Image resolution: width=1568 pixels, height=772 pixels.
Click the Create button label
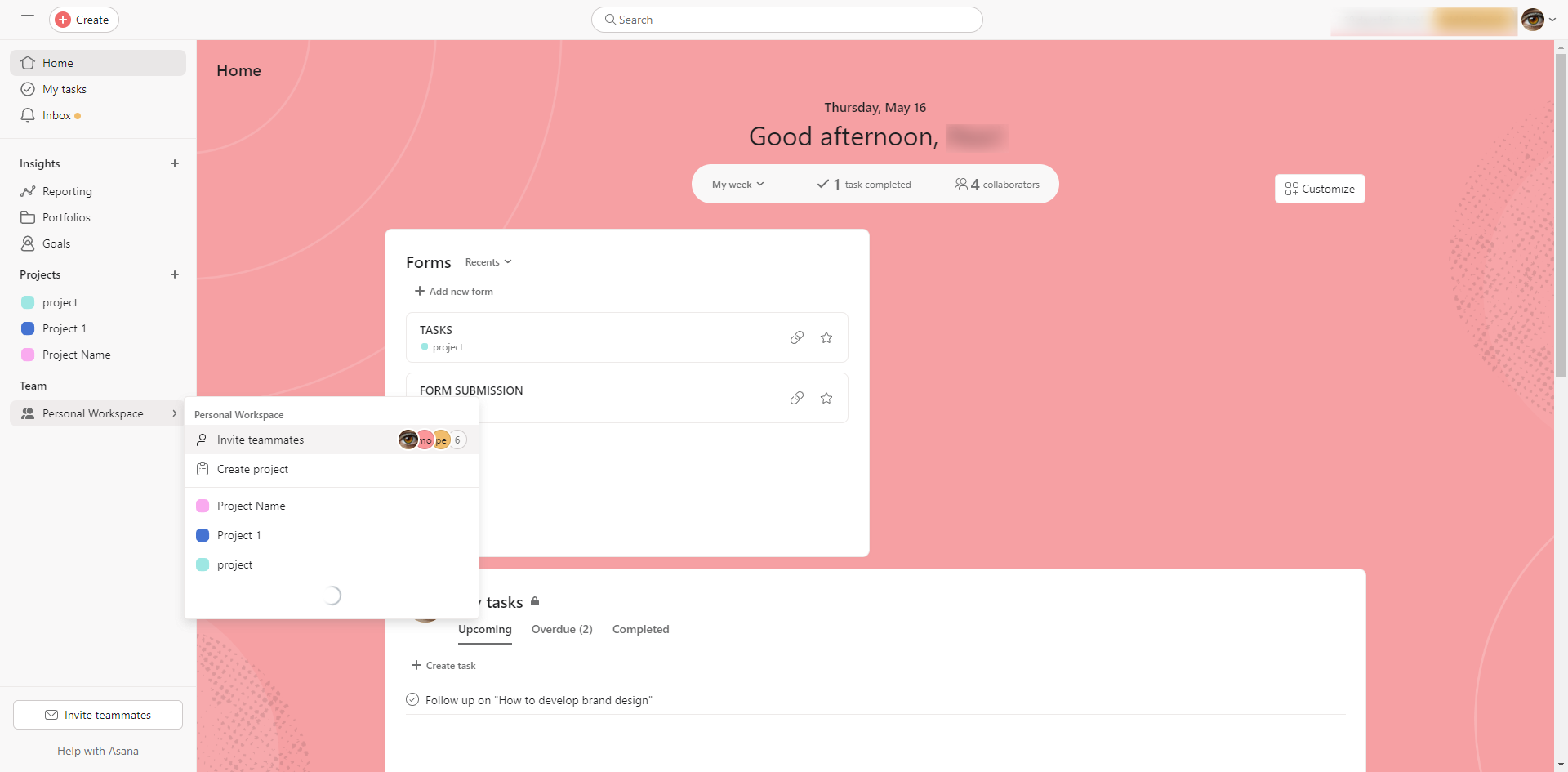pyautogui.click(x=92, y=20)
